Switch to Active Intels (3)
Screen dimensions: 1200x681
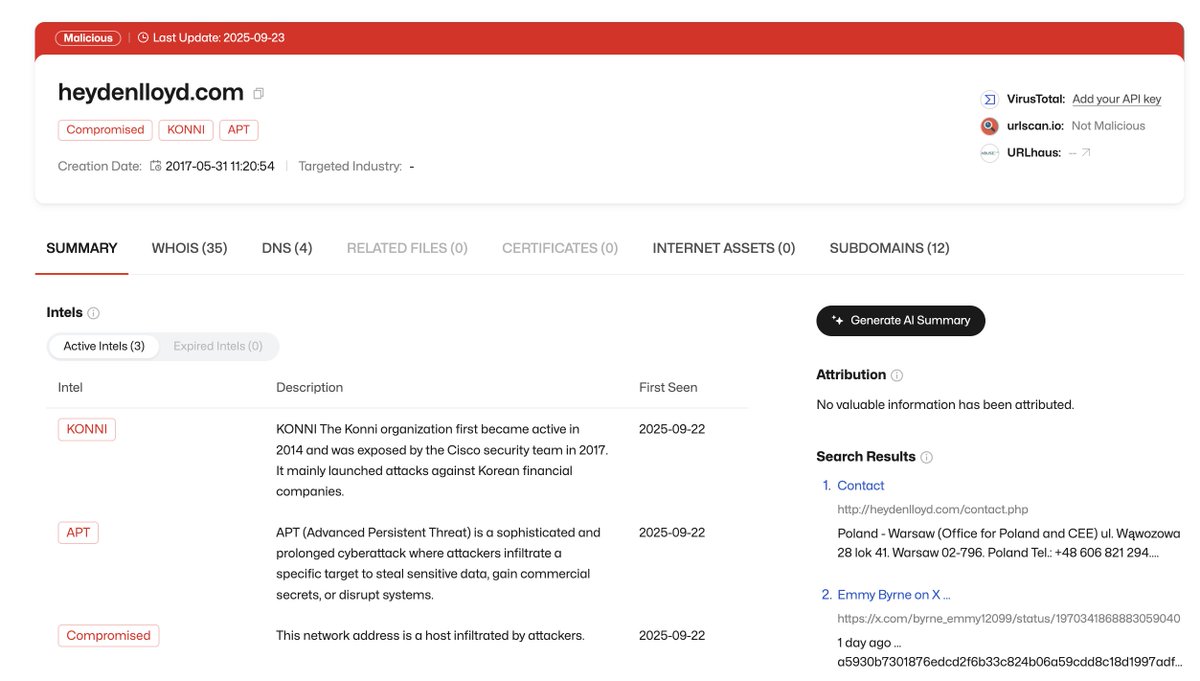104,346
